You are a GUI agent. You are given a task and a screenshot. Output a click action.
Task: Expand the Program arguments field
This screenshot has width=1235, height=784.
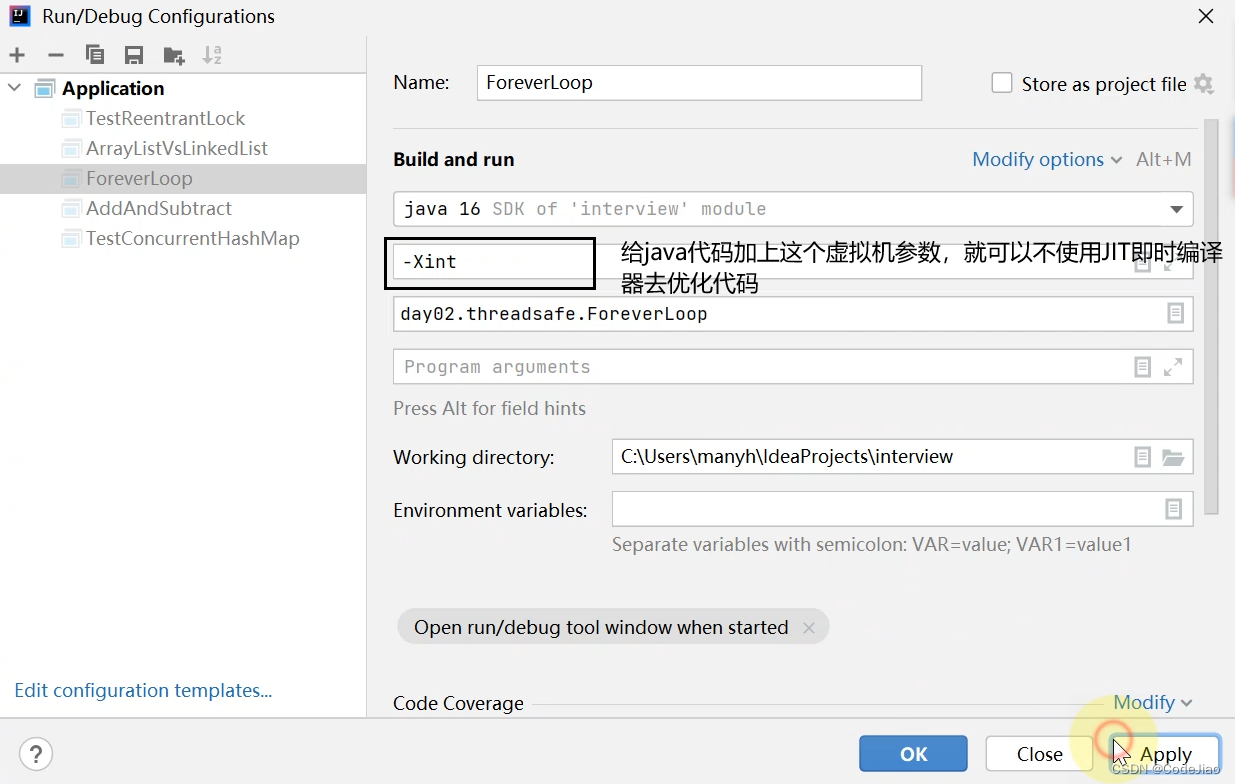click(1170, 366)
